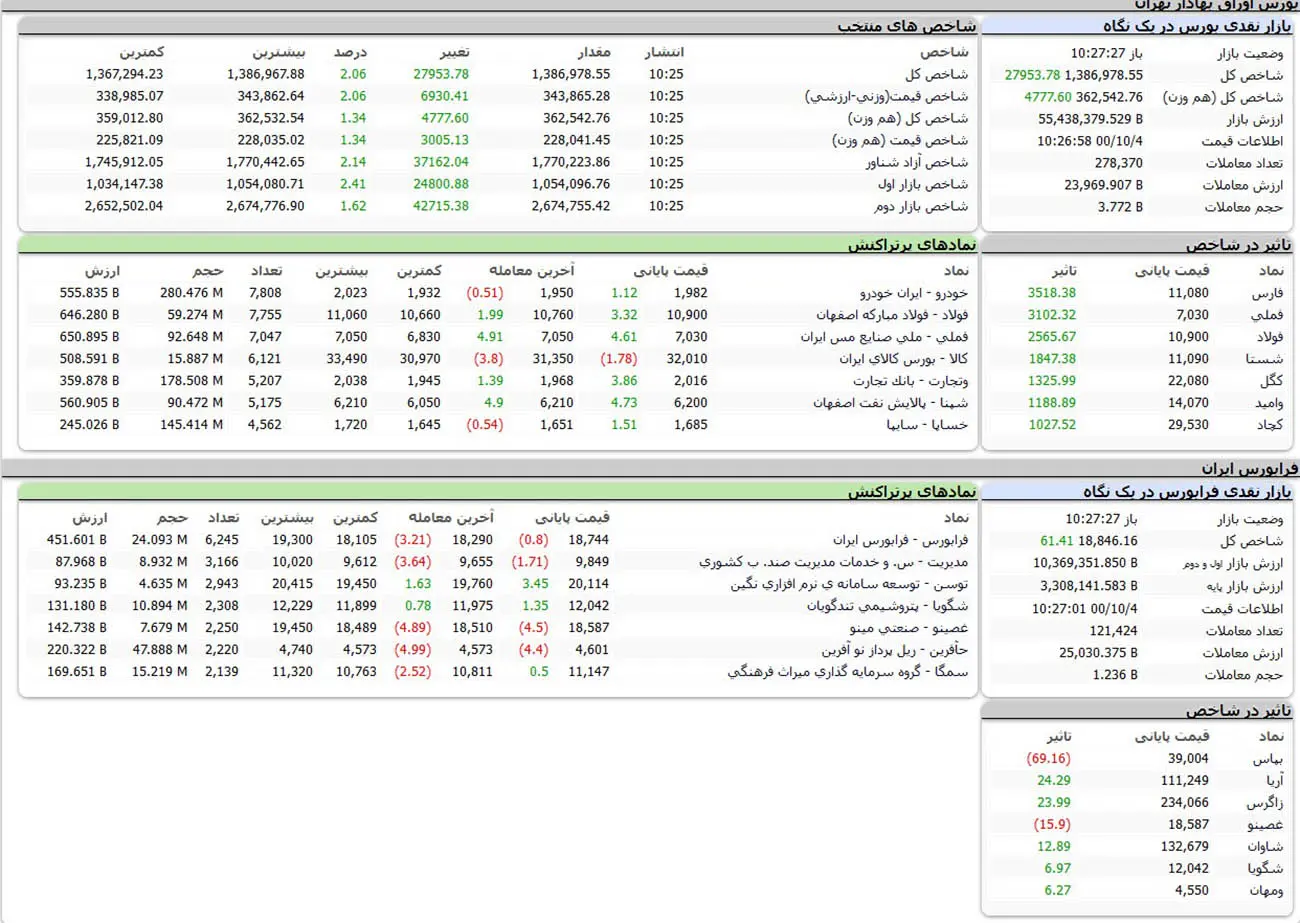
Task: Select شاخص کل row in selected indexes table
Action: (936, 73)
